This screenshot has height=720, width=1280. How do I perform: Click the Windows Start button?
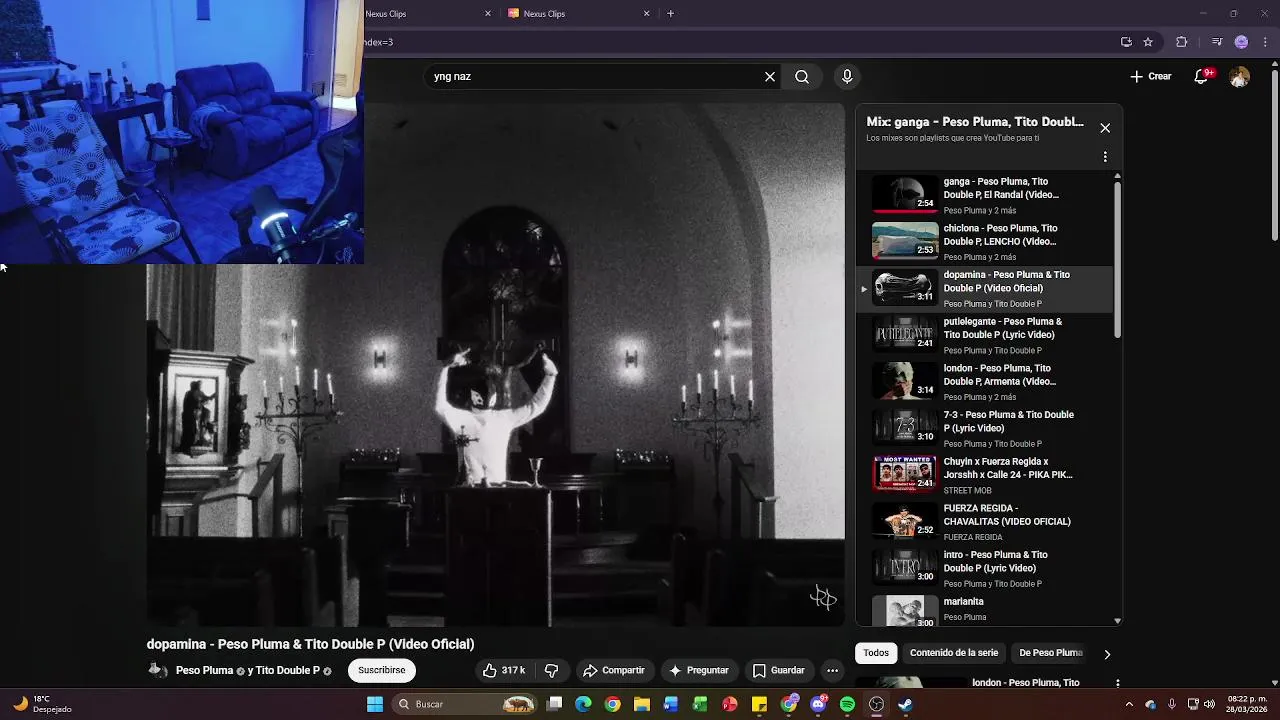[x=375, y=704]
